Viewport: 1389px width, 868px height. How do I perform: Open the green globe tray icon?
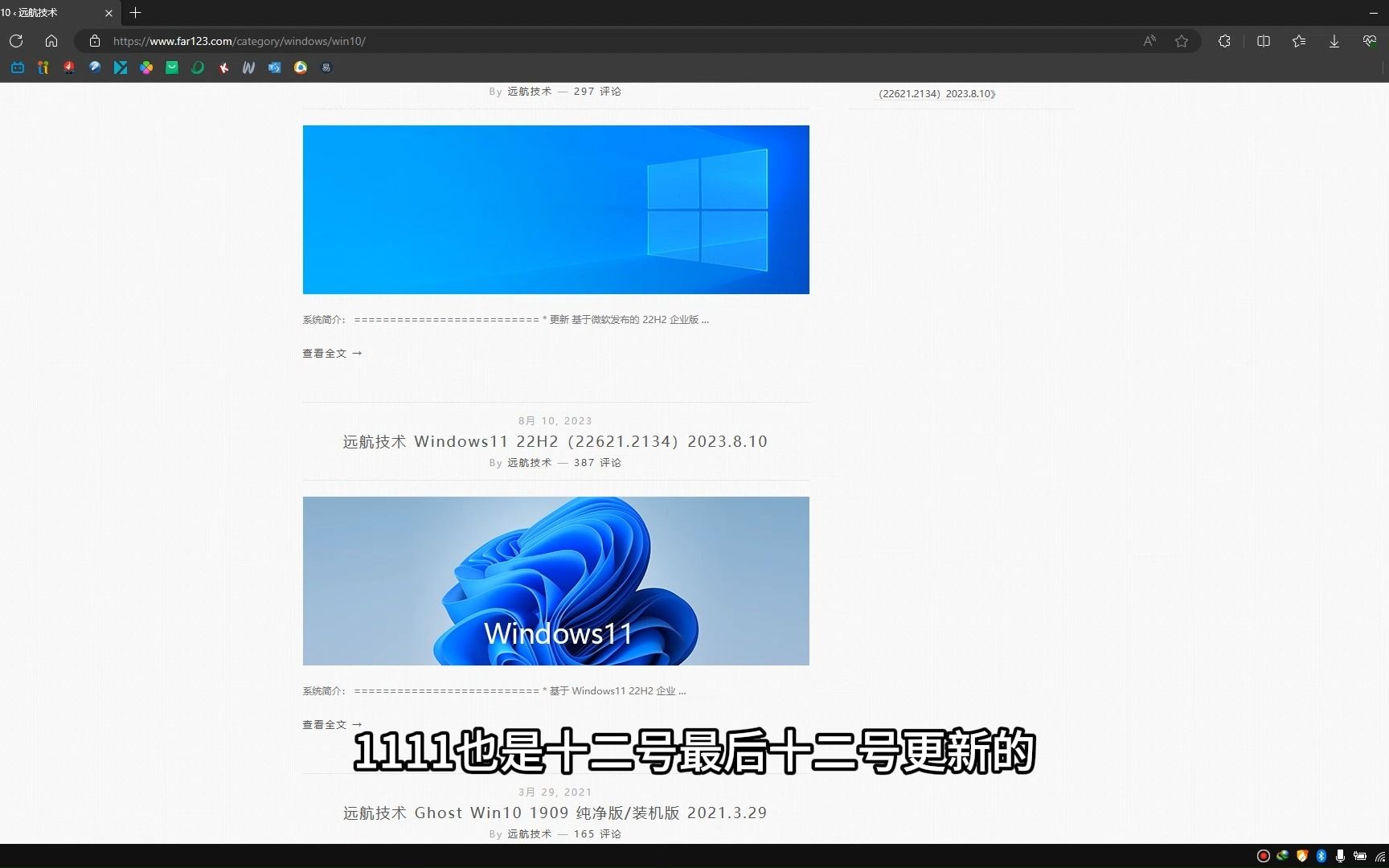1283,856
